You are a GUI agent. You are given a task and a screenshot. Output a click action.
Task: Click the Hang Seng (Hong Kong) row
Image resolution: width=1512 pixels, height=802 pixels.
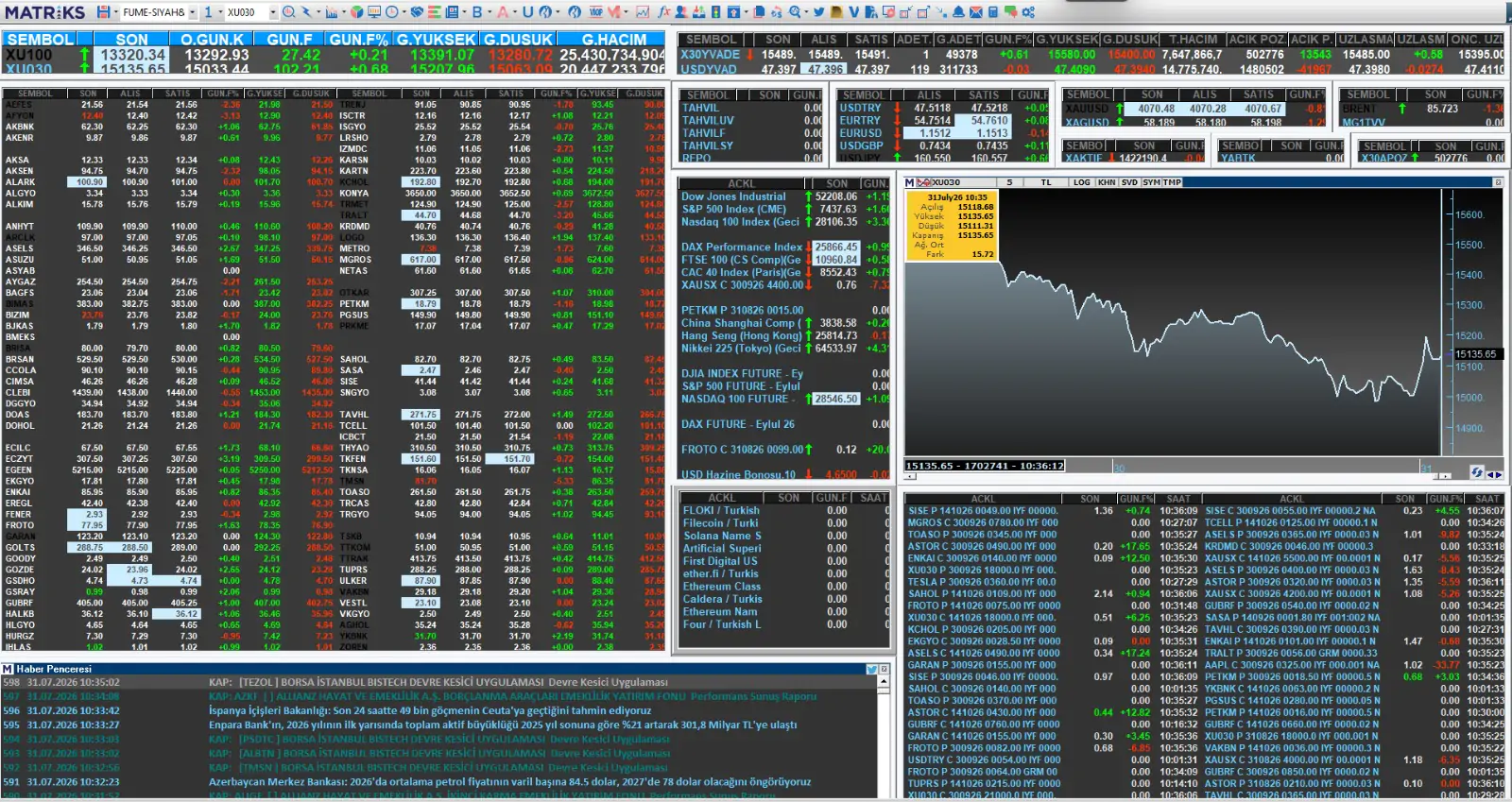click(784, 335)
